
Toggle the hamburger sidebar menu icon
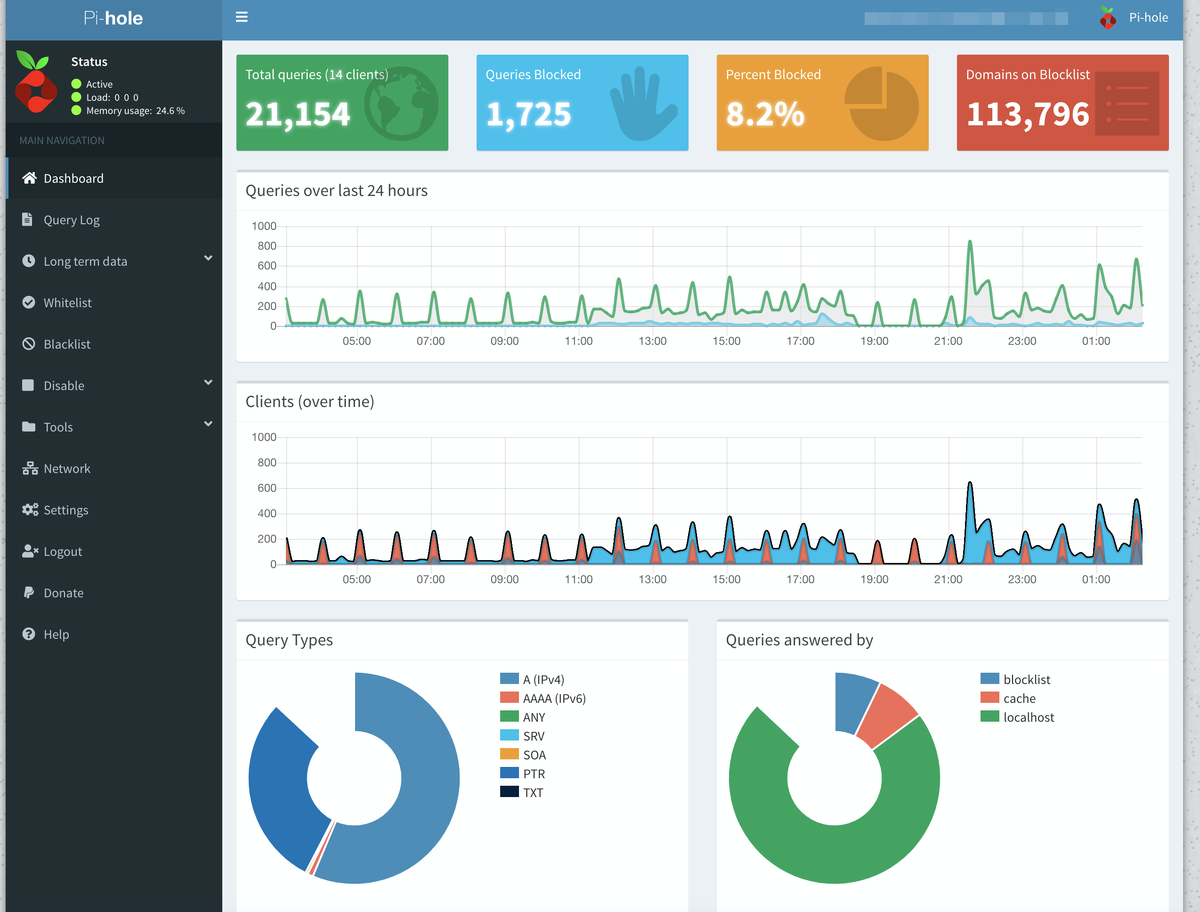point(241,17)
